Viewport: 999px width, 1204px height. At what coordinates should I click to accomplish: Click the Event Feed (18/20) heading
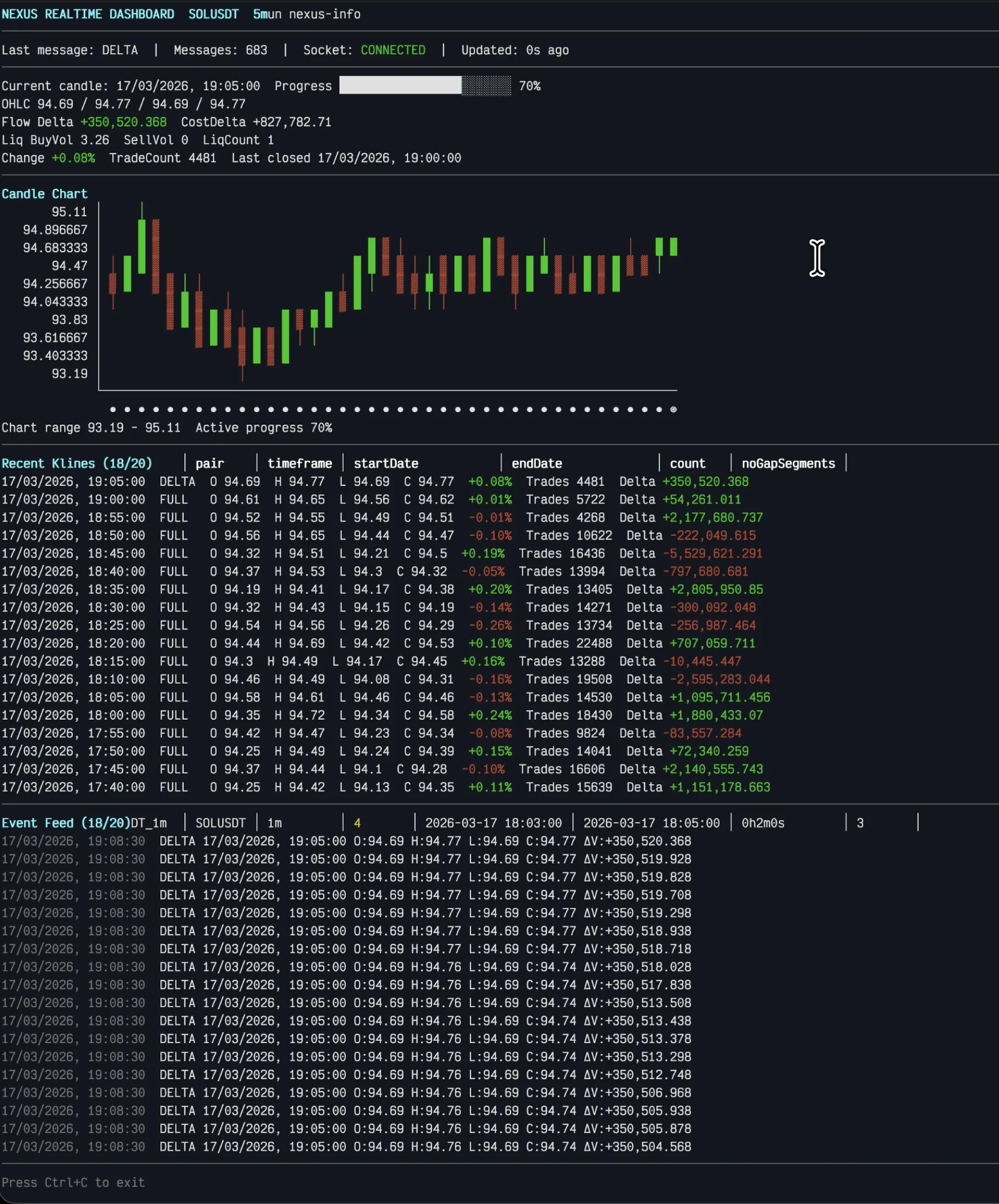click(x=66, y=823)
